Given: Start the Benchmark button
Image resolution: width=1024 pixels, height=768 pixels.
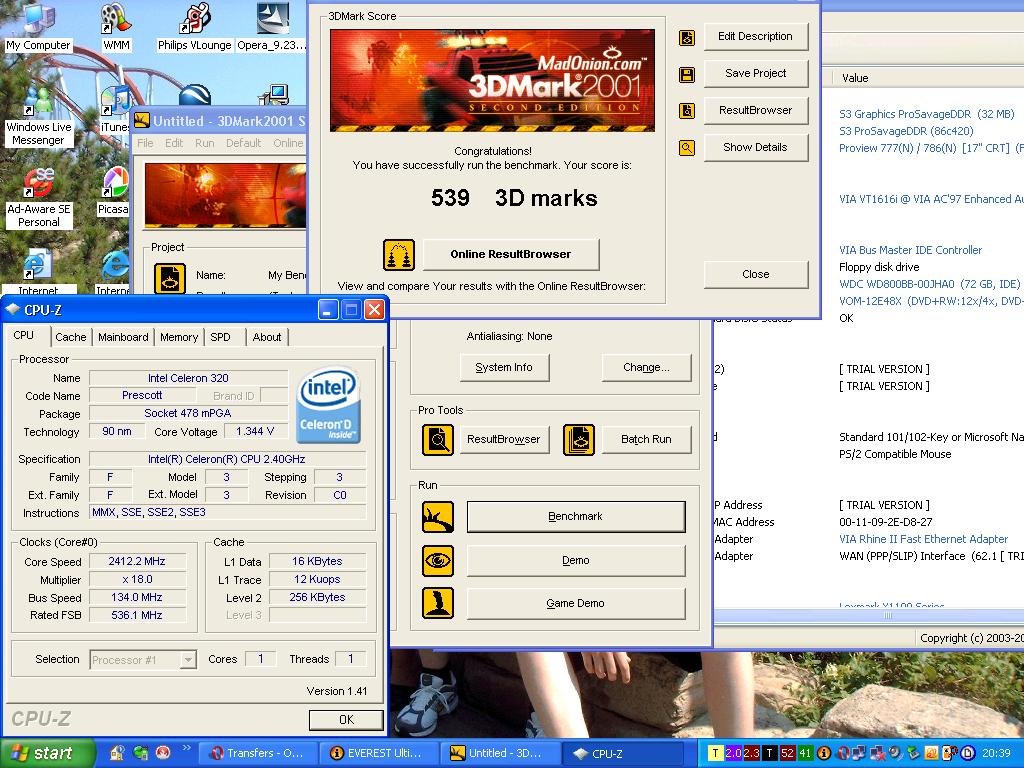Looking at the screenshot, I should coord(575,517).
